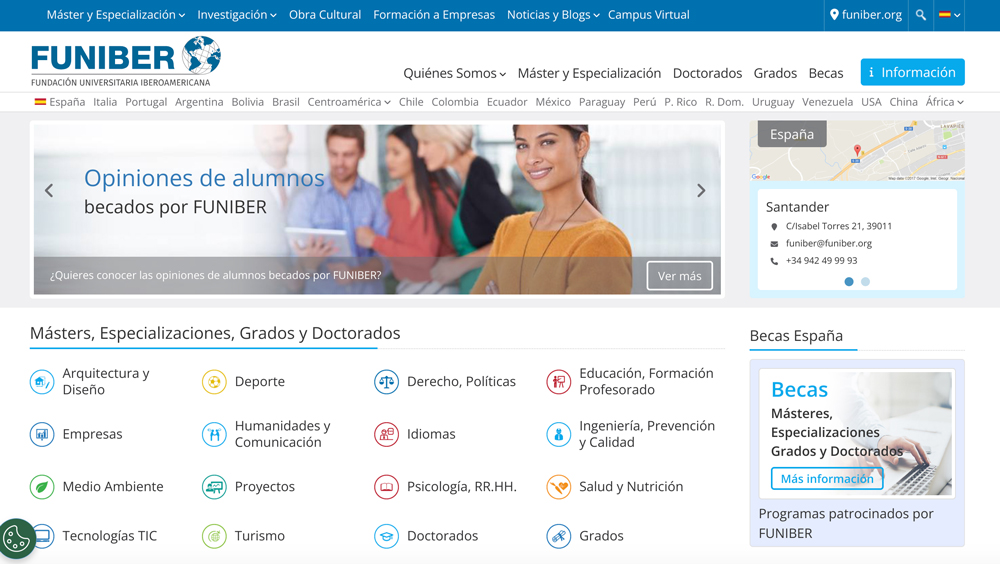Open the Derecho, Políticas scales icon

[386, 381]
